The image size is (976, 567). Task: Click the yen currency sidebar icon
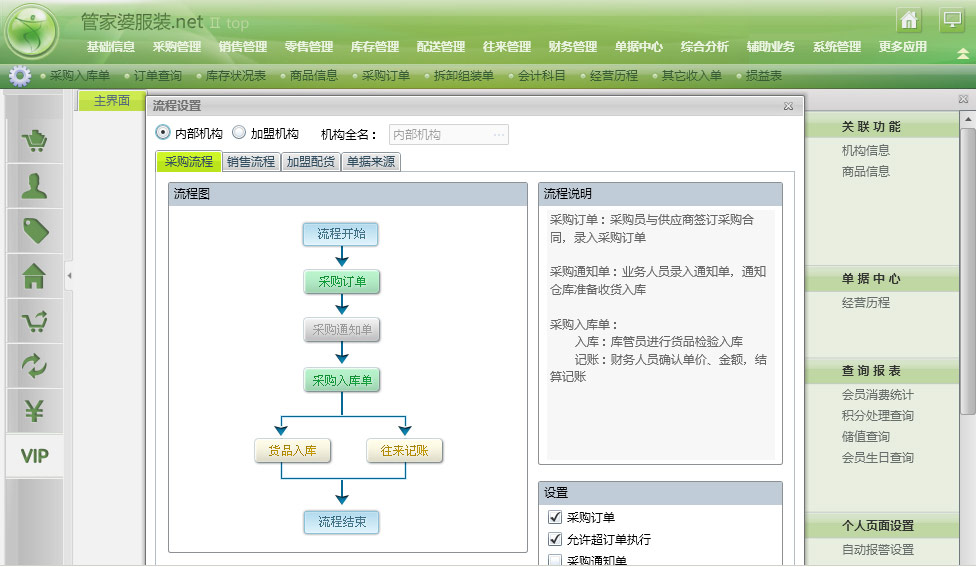pos(35,411)
